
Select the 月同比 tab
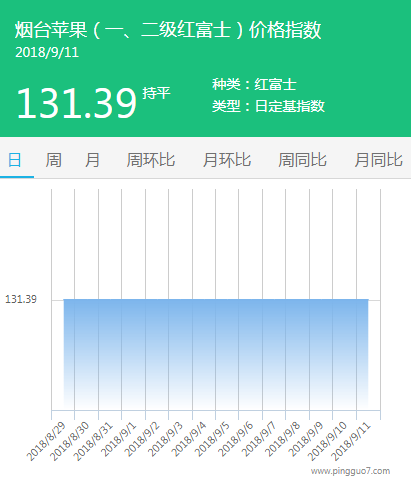click(x=378, y=160)
